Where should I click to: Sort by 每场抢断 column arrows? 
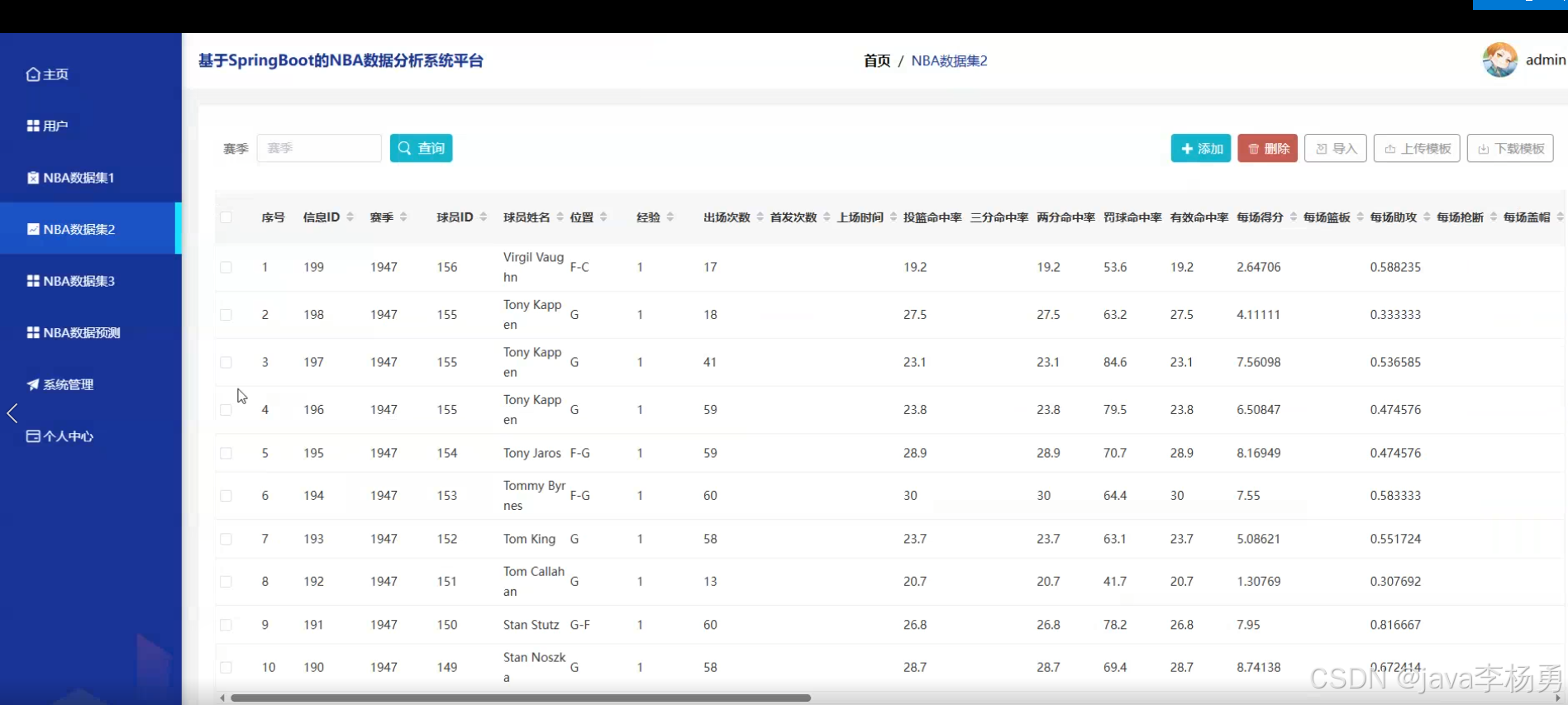[x=1494, y=217]
